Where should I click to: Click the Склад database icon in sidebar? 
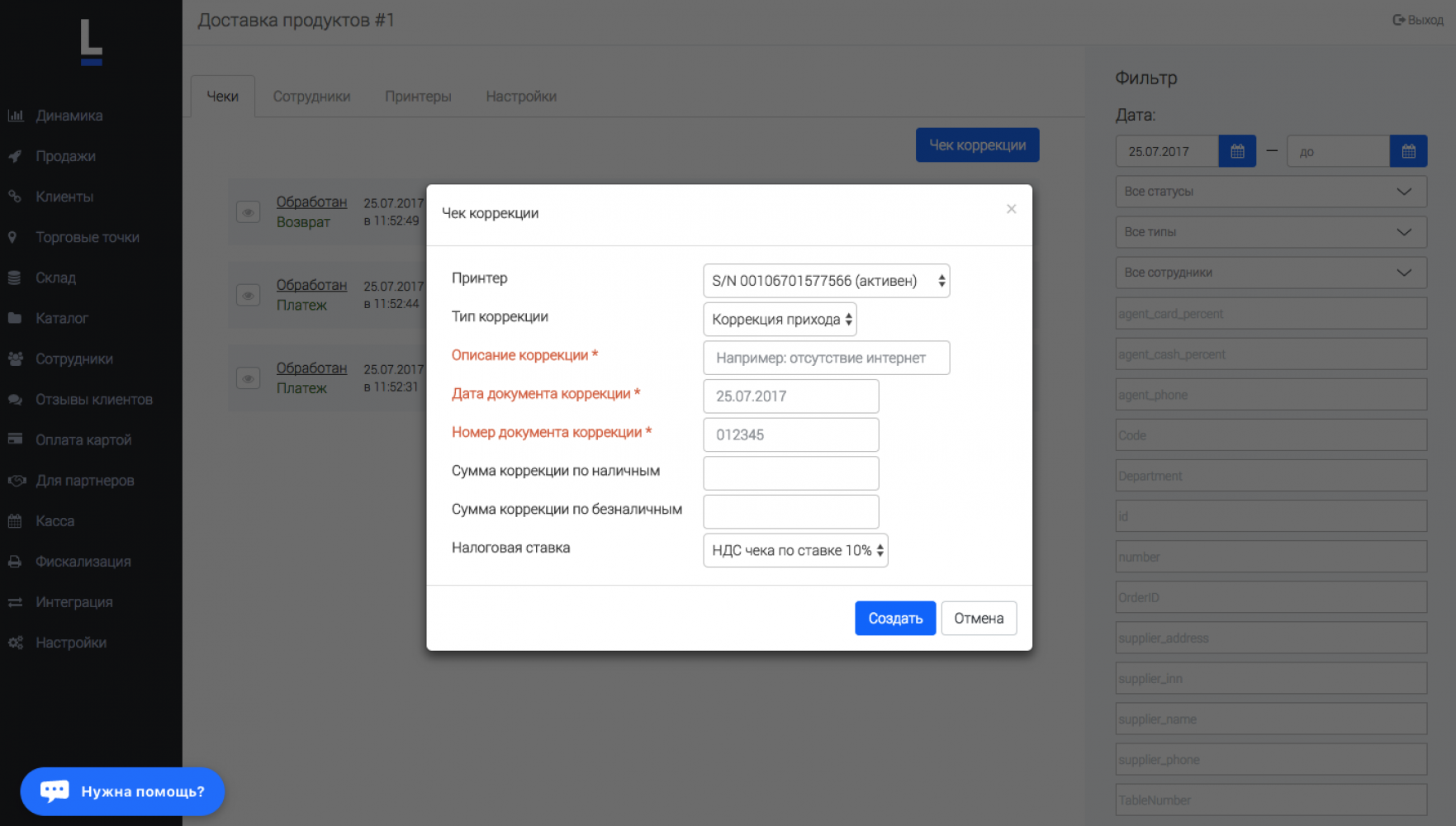click(x=15, y=278)
